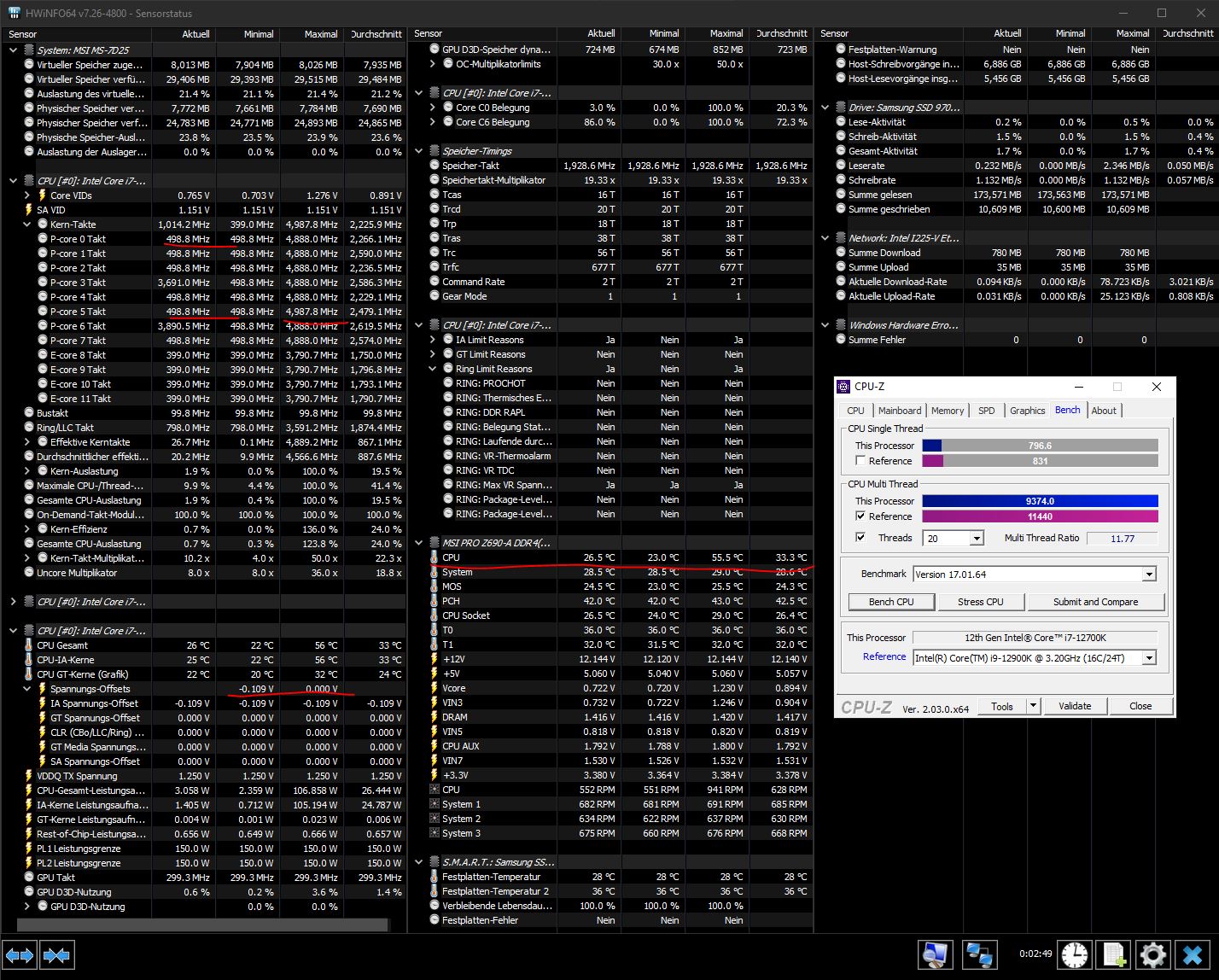Click the remote monitoring networked-computers icon

pyautogui.click(x=980, y=954)
